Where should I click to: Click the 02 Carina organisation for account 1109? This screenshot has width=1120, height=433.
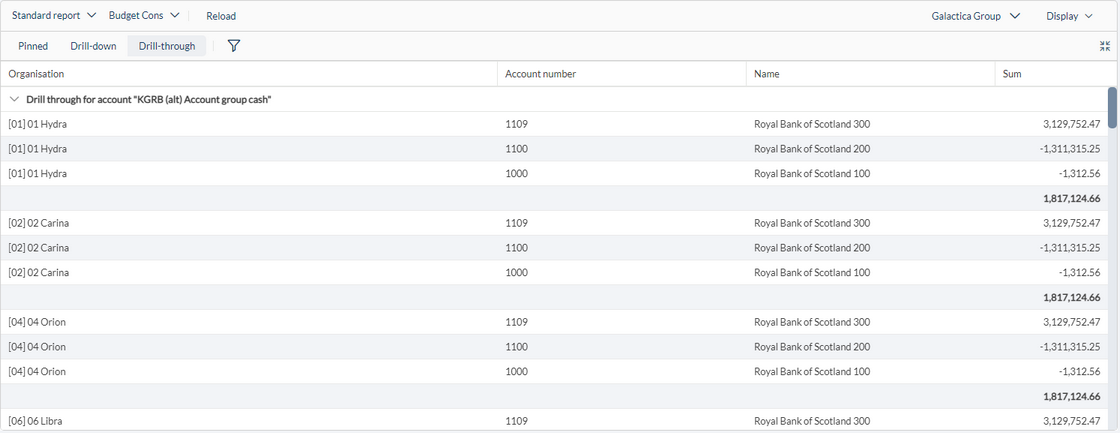39,223
